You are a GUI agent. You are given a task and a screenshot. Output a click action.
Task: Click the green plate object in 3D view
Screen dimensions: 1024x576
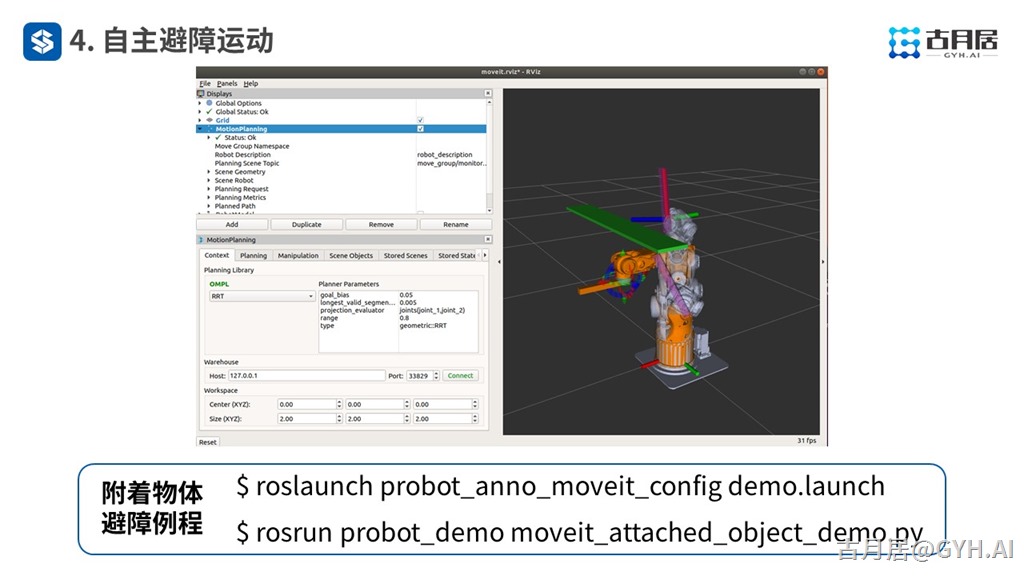point(627,227)
